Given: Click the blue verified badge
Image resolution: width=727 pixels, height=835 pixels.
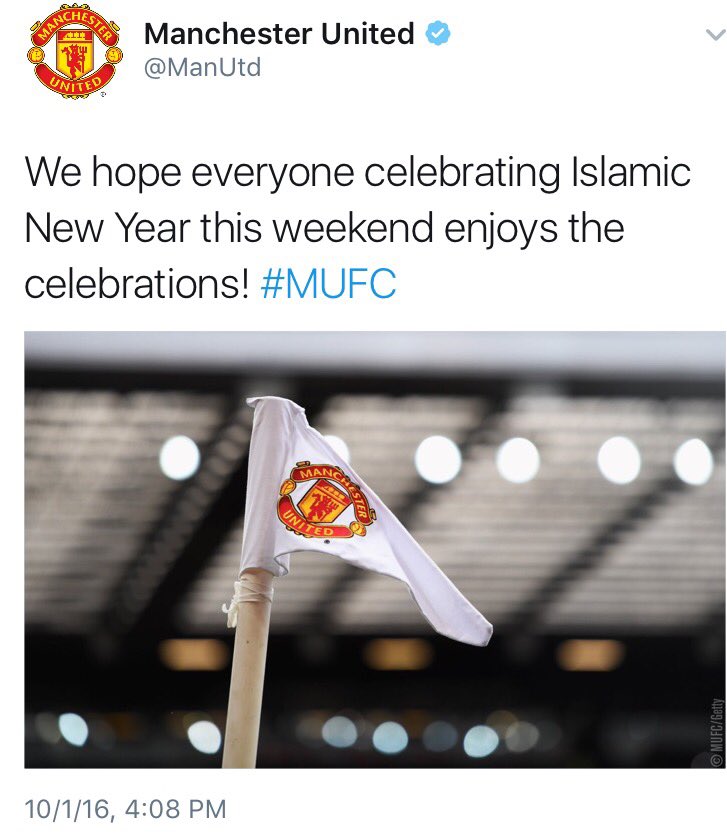Looking at the screenshot, I should point(437,33).
